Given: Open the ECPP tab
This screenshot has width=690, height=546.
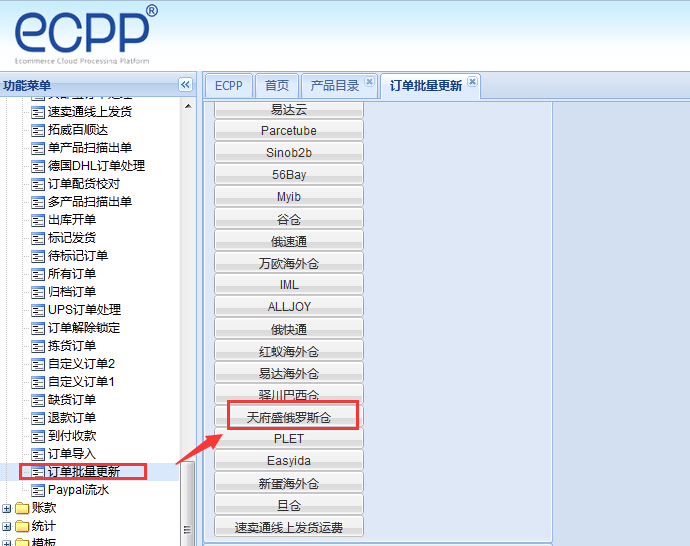Looking at the screenshot, I should click(229, 86).
